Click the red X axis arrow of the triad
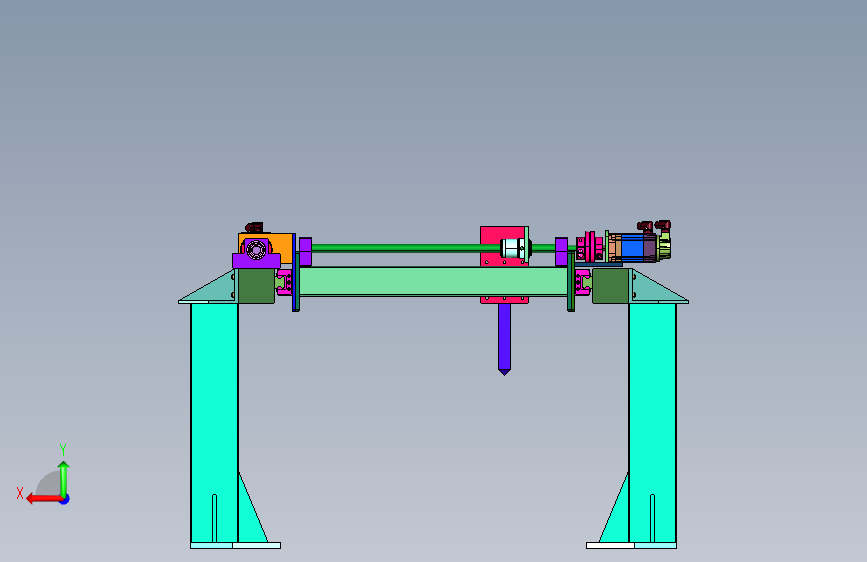The height and width of the screenshot is (562, 867). [44, 499]
